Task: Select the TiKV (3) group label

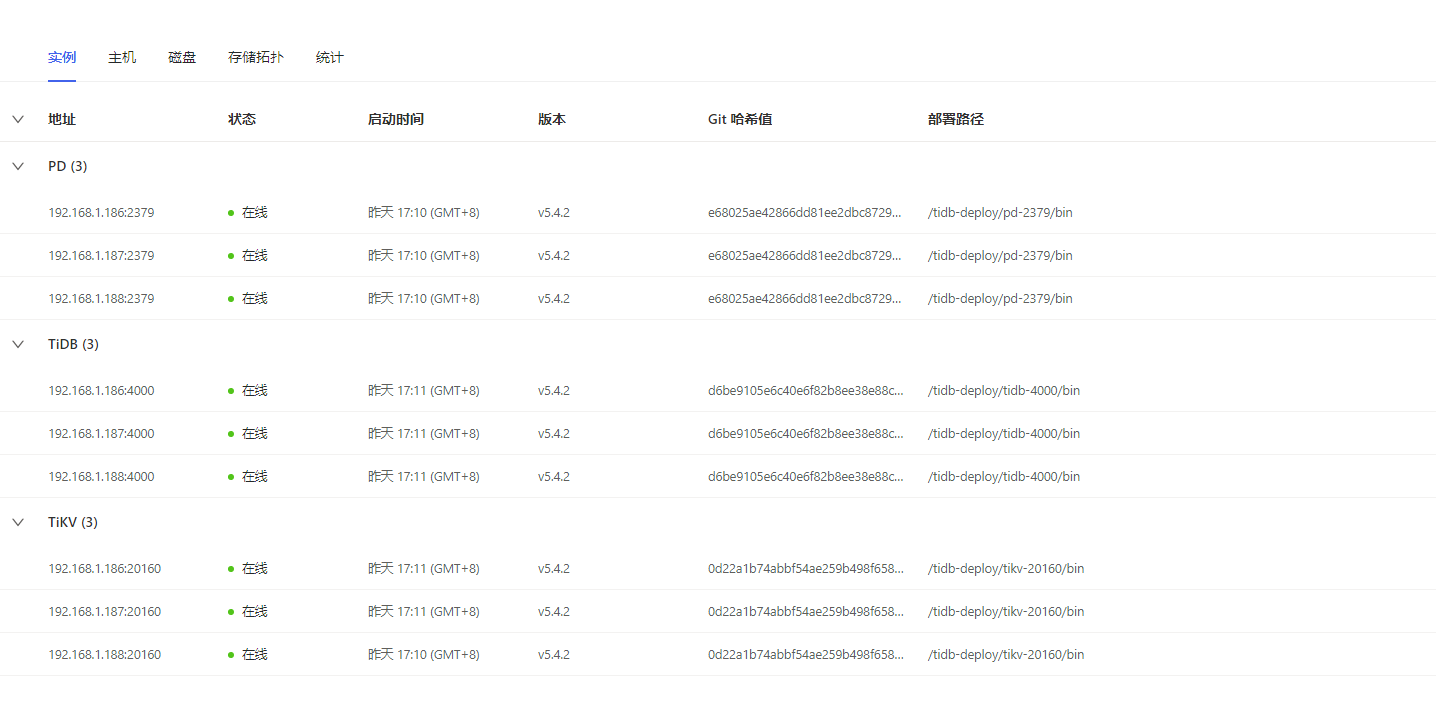Action: click(x=73, y=522)
